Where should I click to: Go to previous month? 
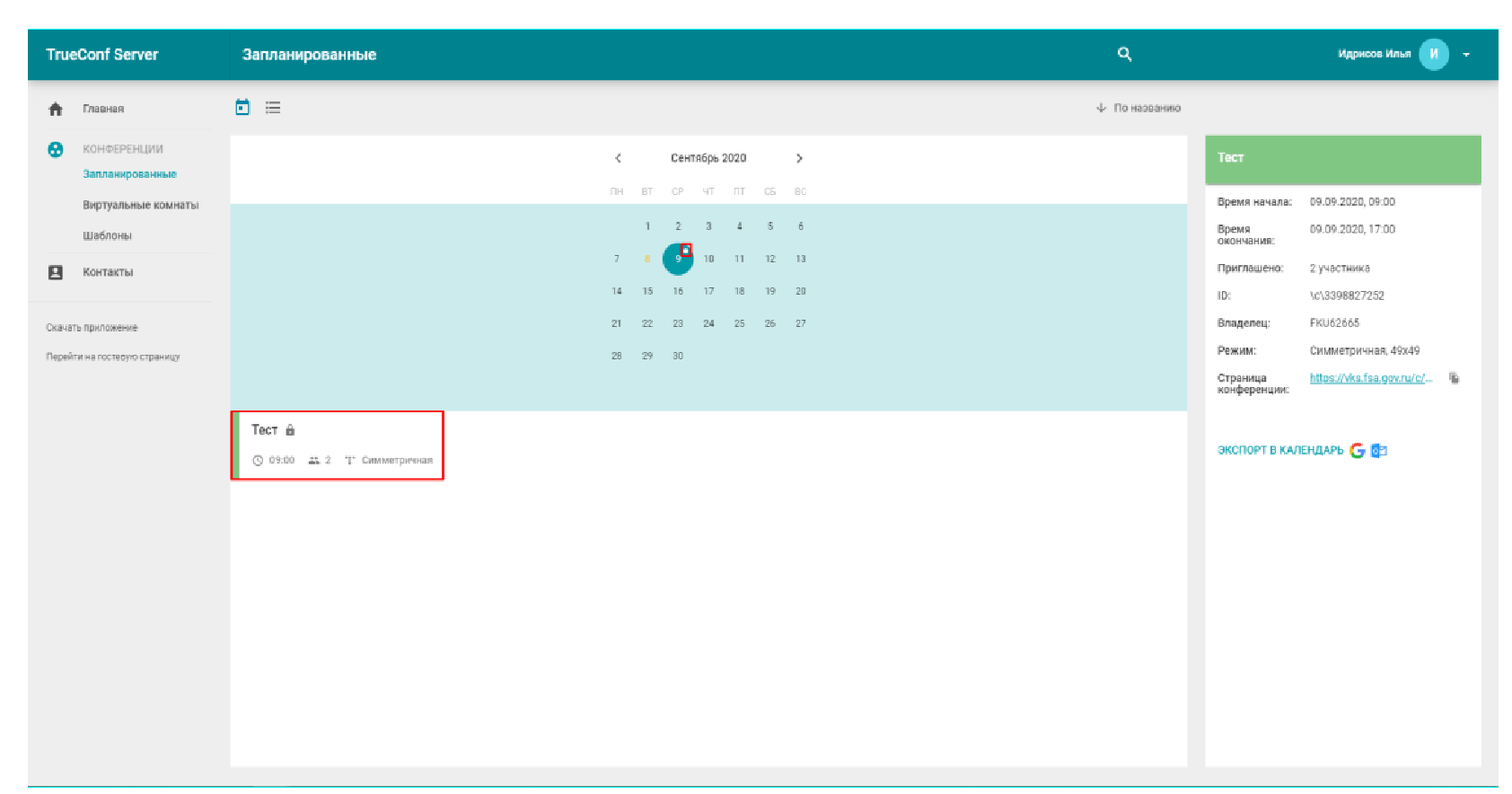[x=618, y=158]
